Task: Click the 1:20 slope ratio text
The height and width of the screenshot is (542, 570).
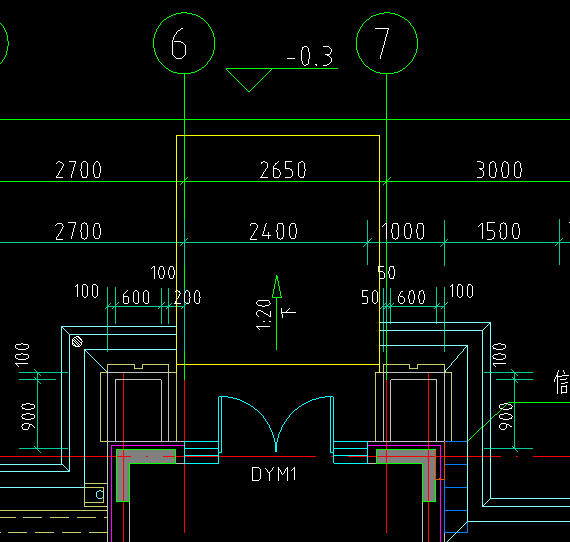Action: point(264,315)
